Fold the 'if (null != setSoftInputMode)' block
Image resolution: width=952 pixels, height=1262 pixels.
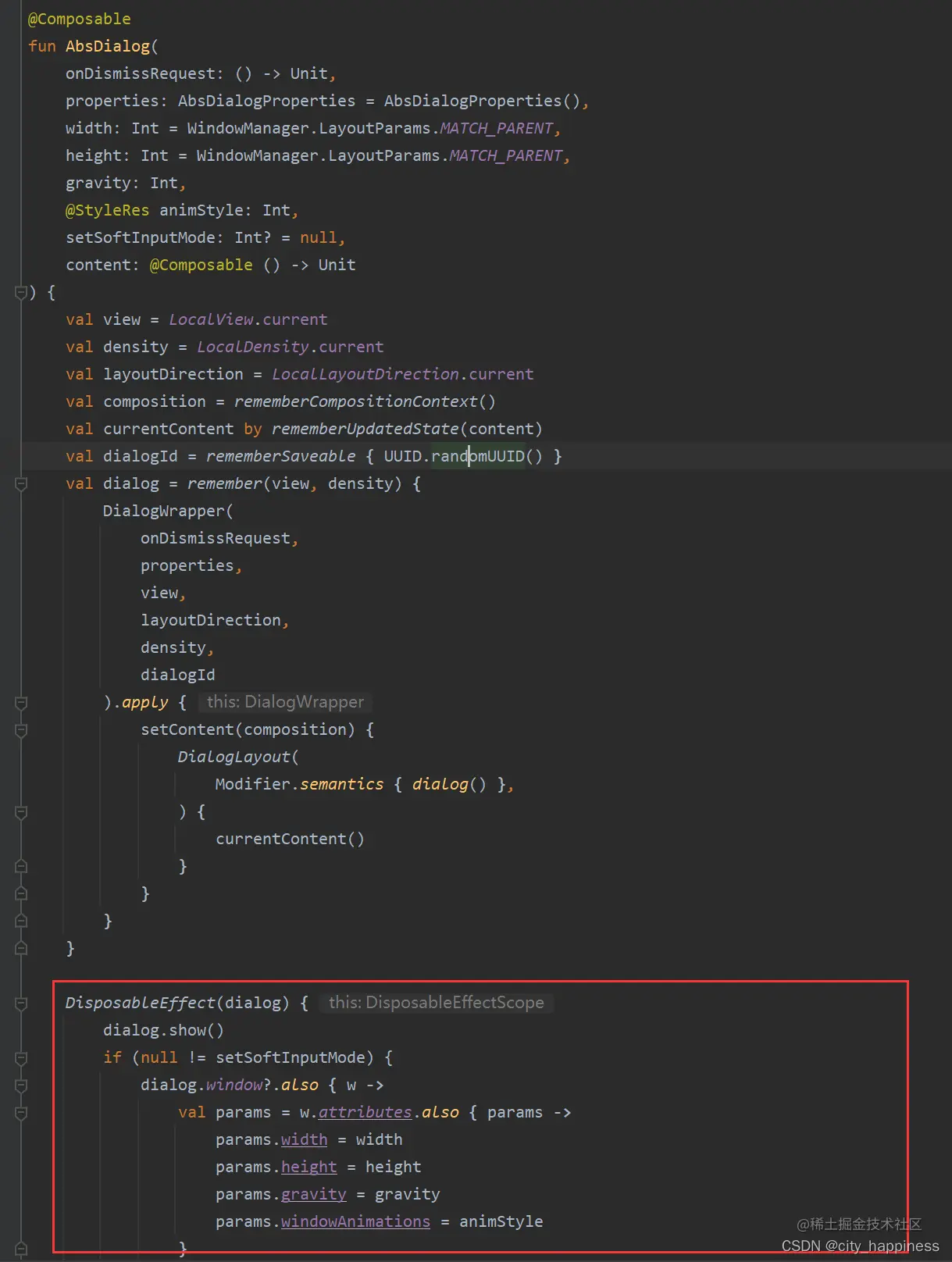click(x=21, y=1057)
